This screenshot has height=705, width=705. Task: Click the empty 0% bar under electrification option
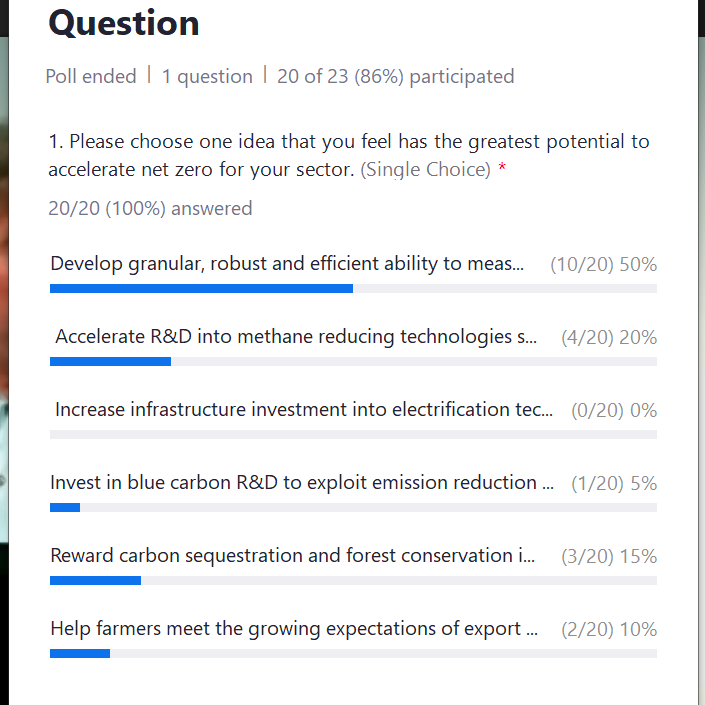pos(353,434)
